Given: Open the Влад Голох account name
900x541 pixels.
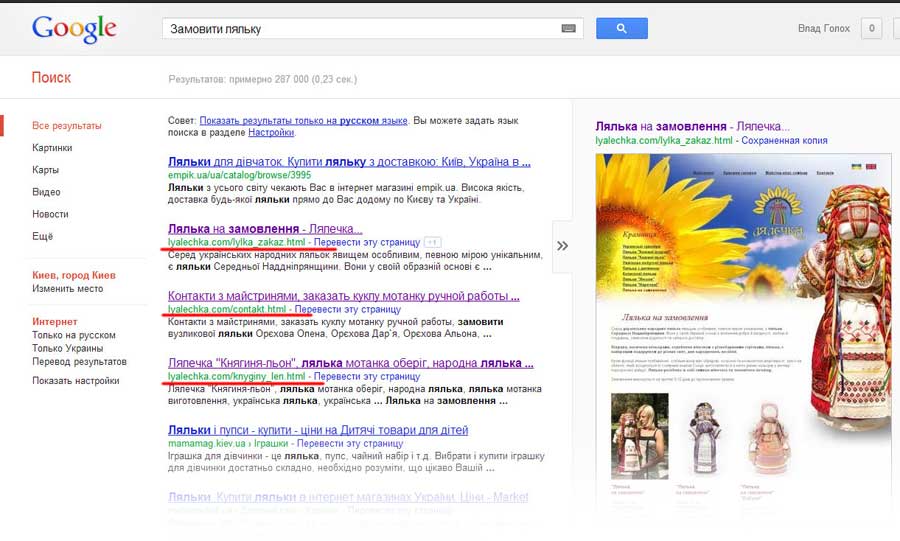Looking at the screenshot, I should click(823, 28).
